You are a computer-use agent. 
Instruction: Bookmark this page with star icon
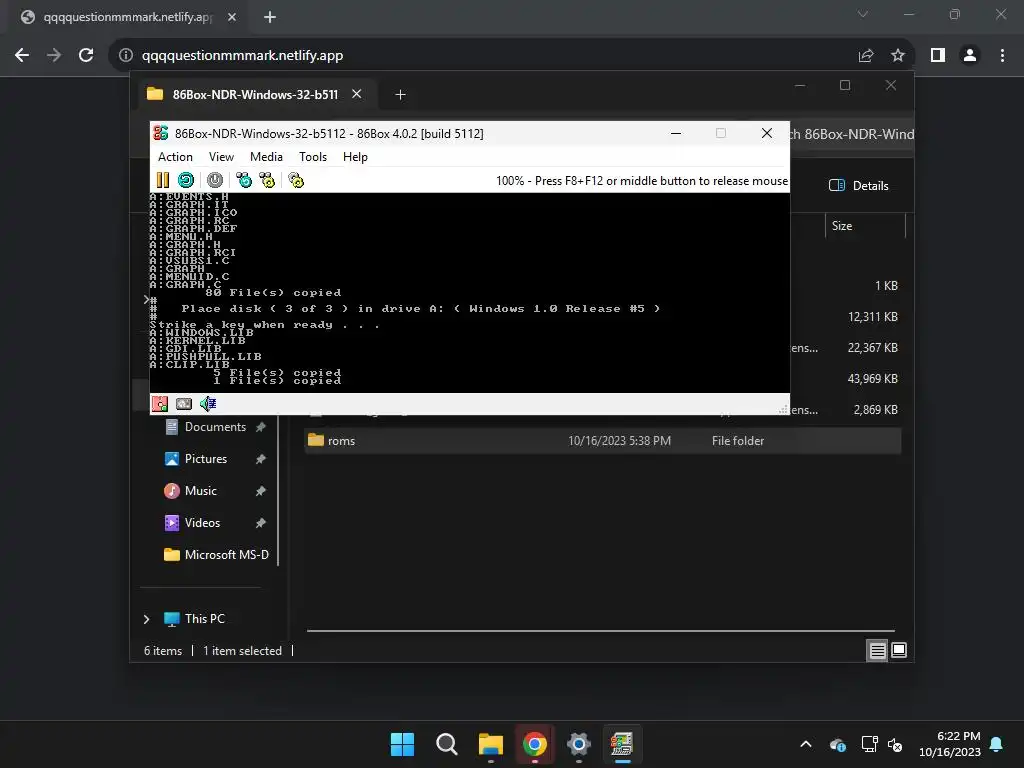pos(898,56)
